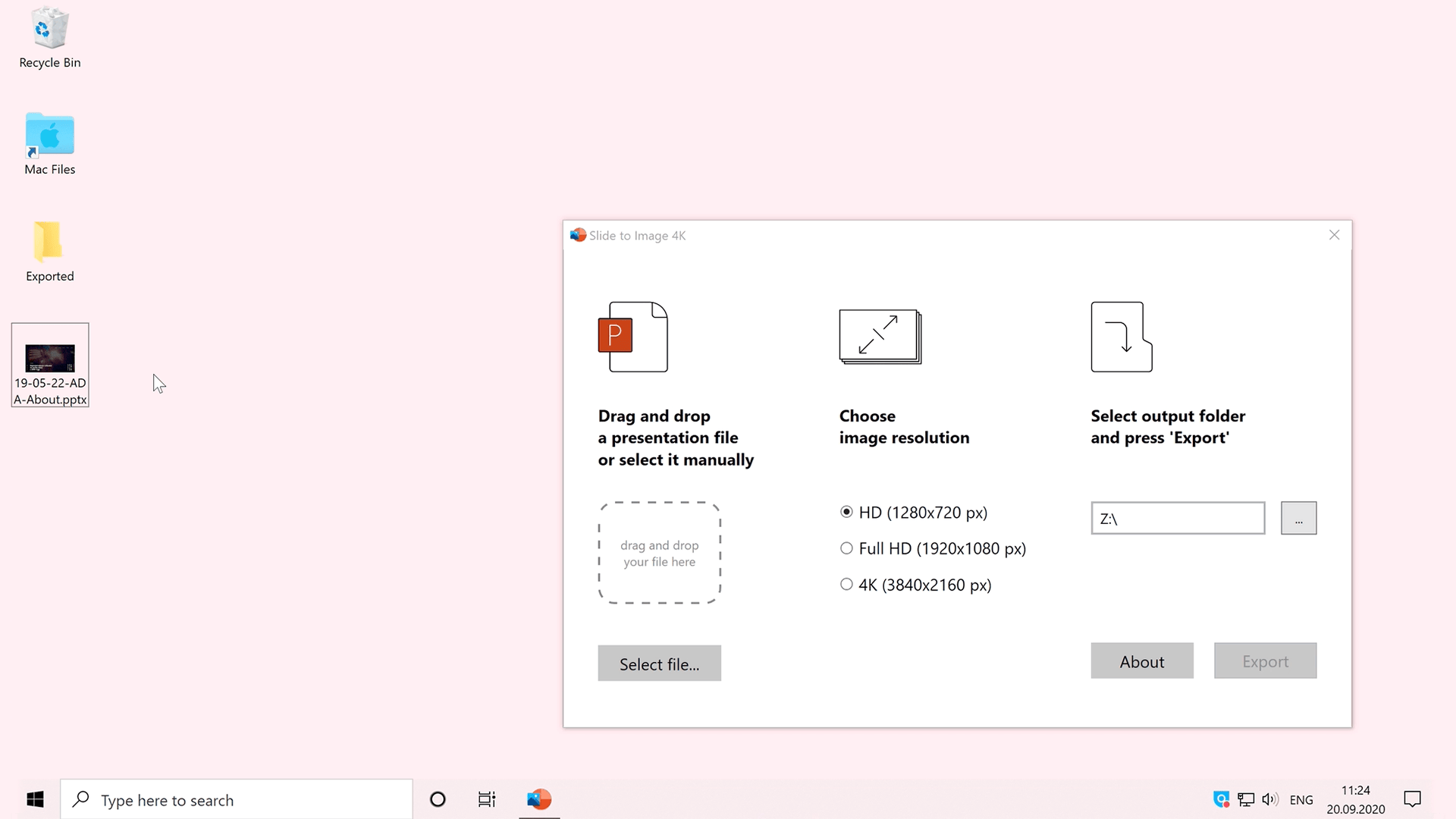Click the image resolution resize icon

(880, 337)
